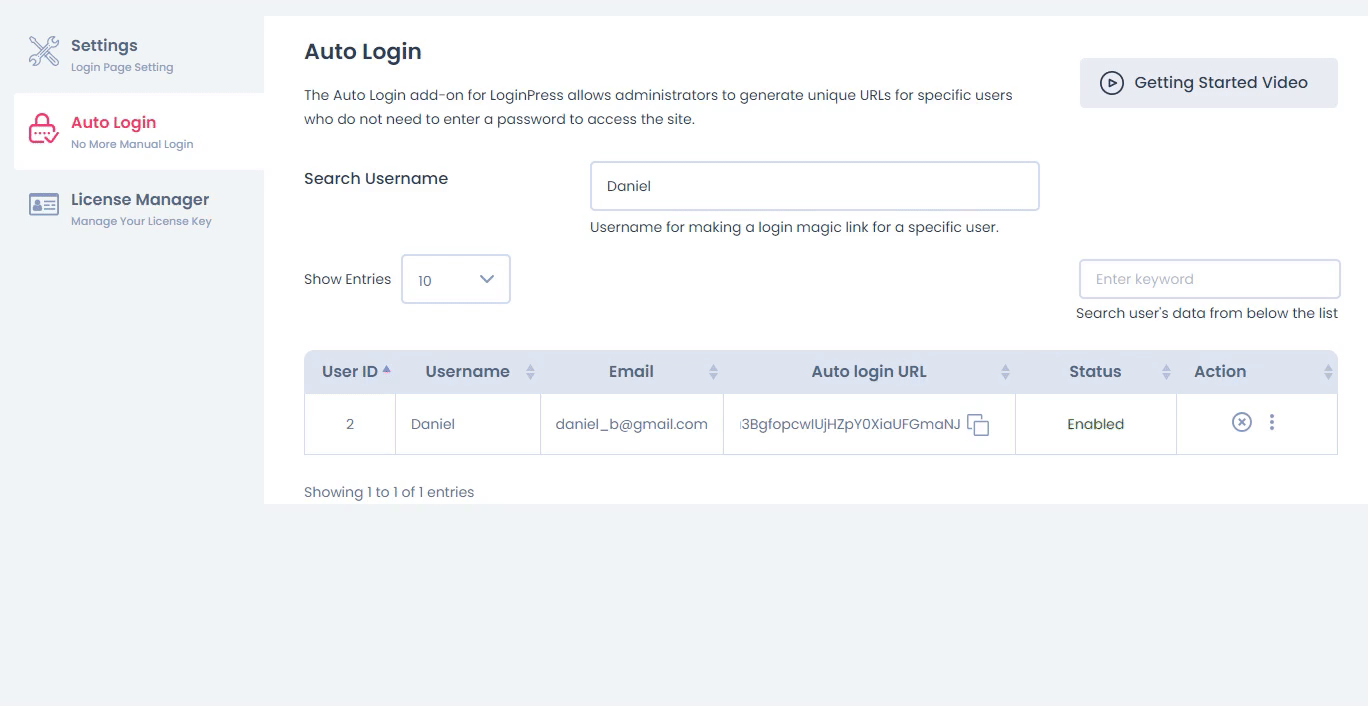This screenshot has width=1368, height=706.
Task: Focus the Enter keyword search field
Action: pos(1209,279)
